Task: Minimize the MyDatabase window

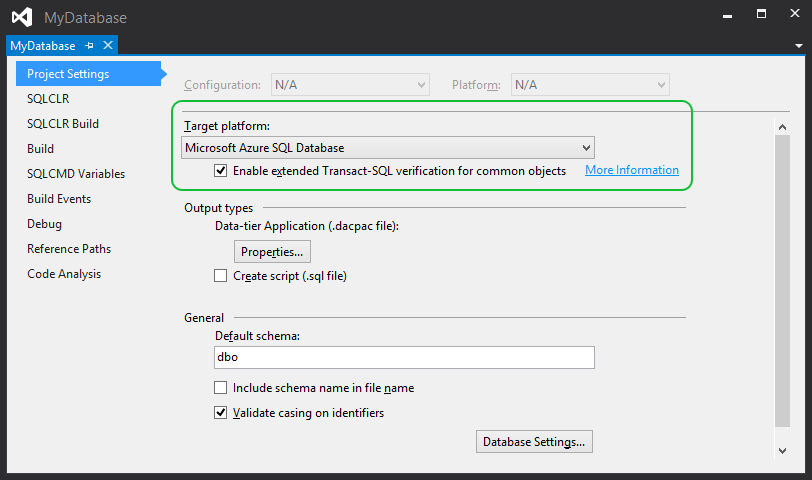Action: coord(728,16)
